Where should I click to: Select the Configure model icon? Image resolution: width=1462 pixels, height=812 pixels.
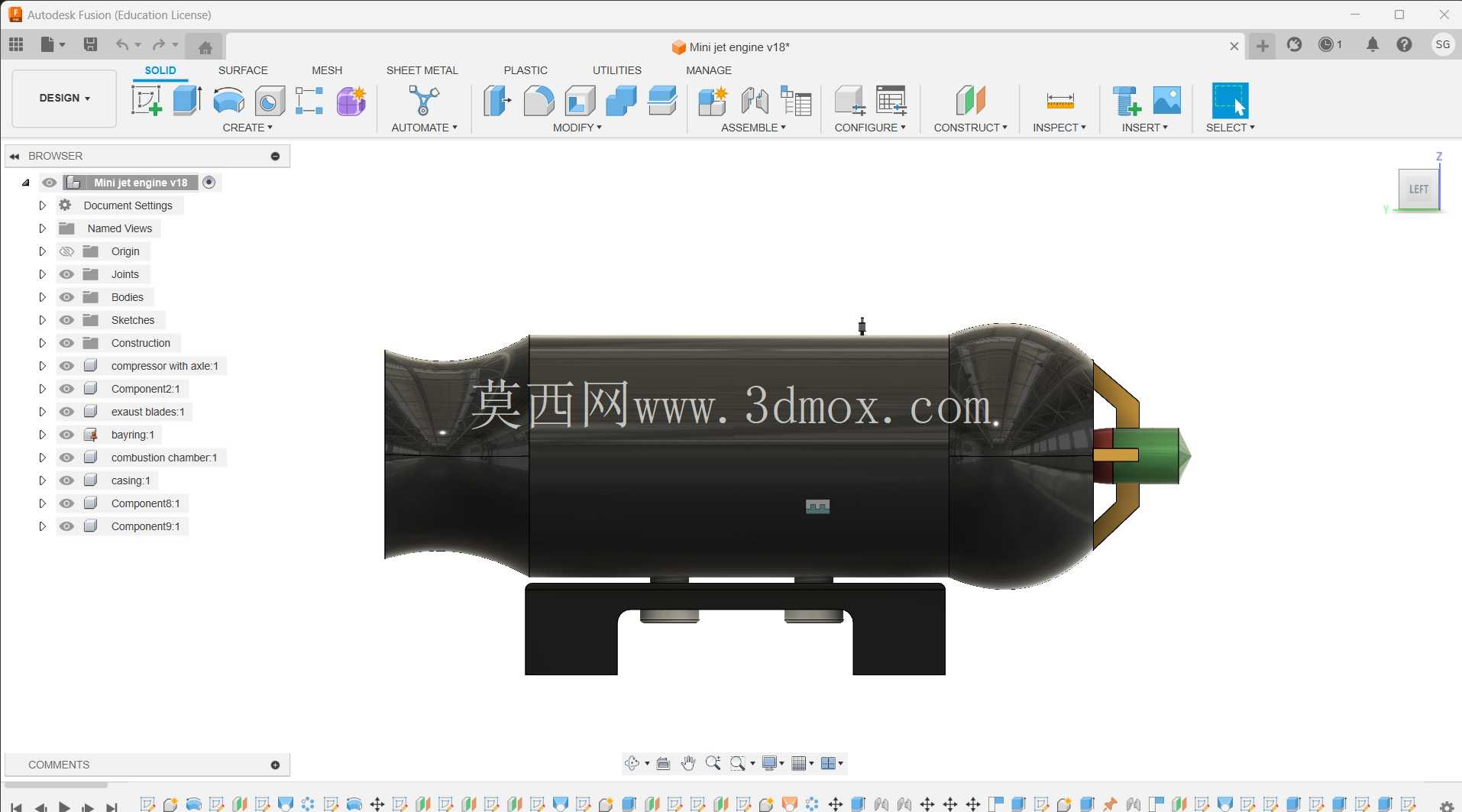coord(849,101)
